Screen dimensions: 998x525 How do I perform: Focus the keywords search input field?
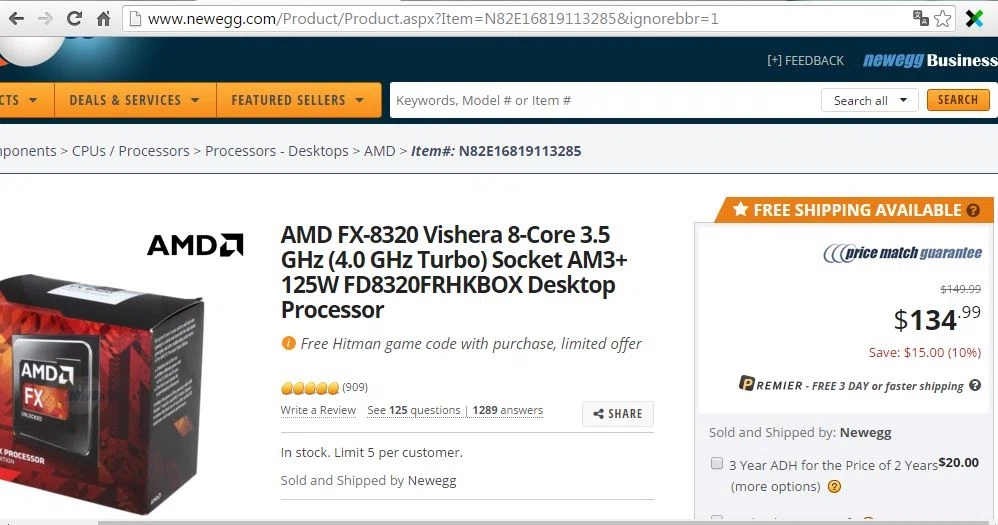(605, 101)
